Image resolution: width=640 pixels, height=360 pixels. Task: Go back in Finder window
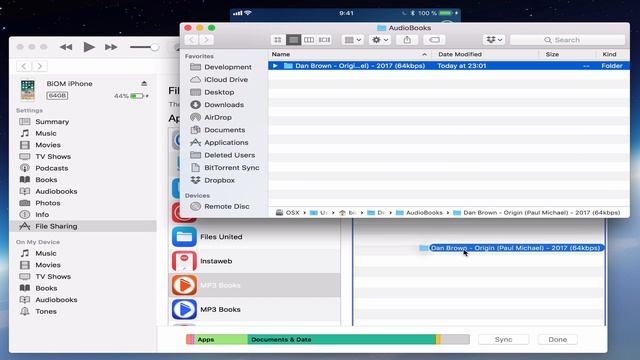click(191, 40)
